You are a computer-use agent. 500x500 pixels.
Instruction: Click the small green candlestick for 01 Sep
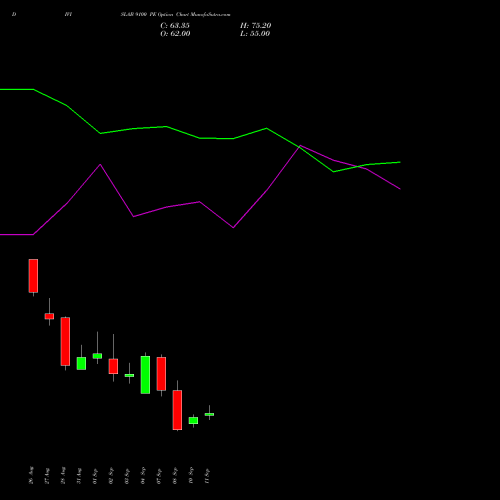(97, 356)
